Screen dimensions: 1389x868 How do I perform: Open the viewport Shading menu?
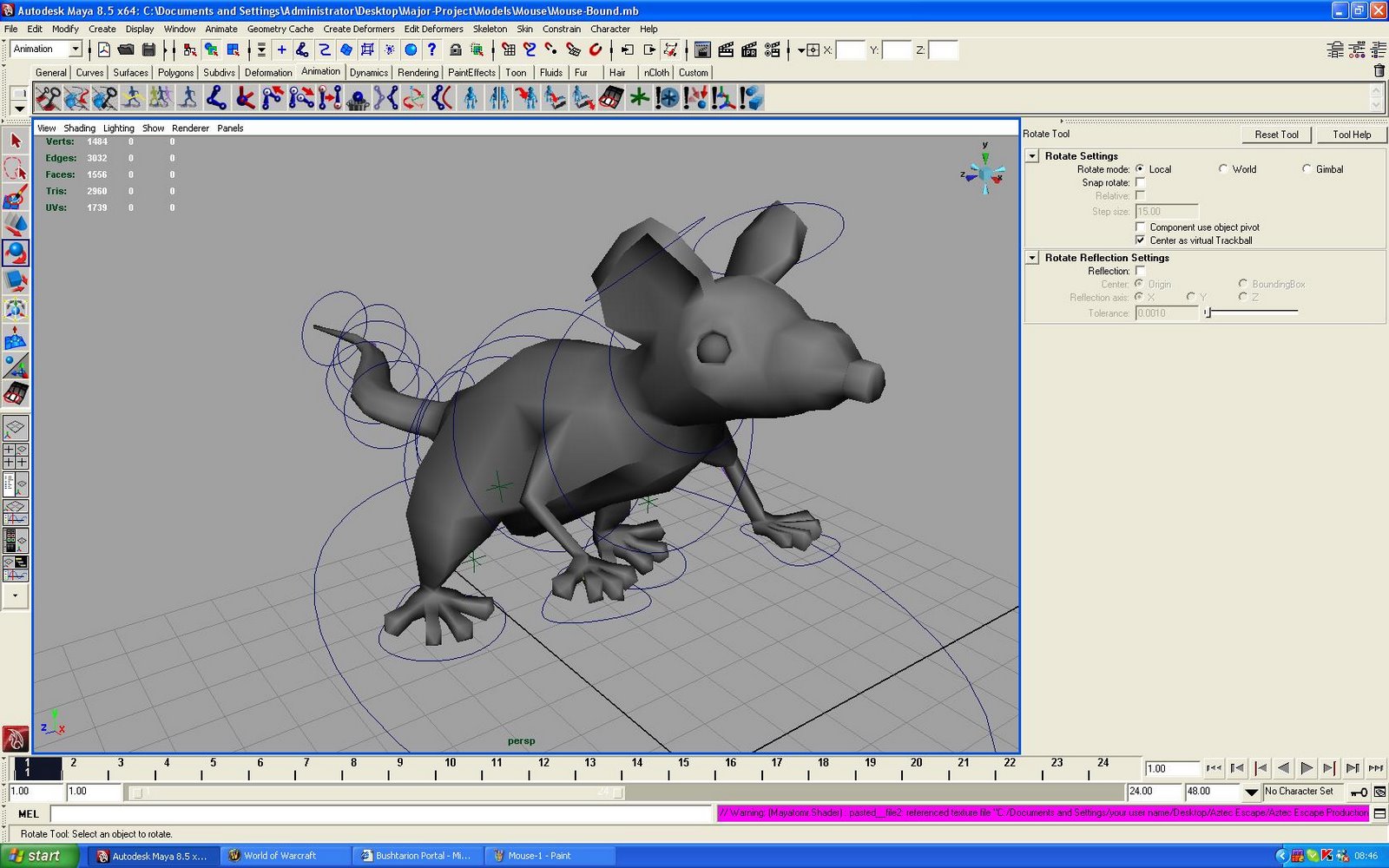coord(79,128)
